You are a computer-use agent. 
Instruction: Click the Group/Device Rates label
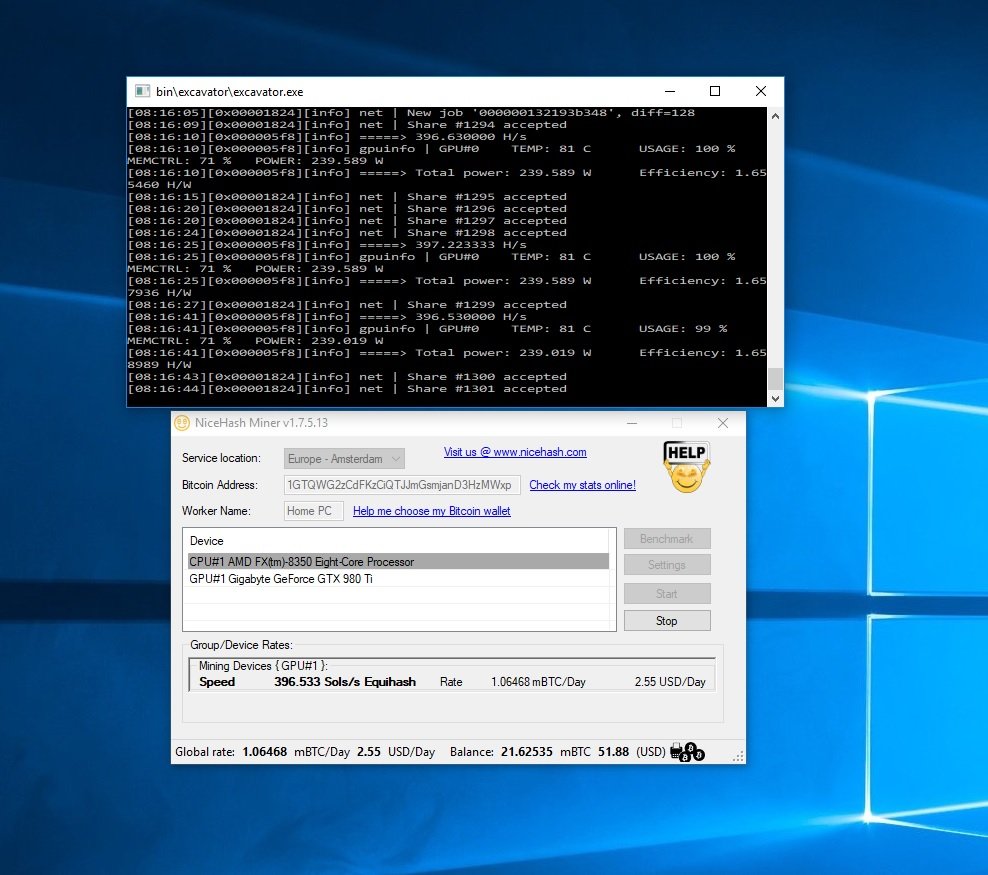coord(241,645)
